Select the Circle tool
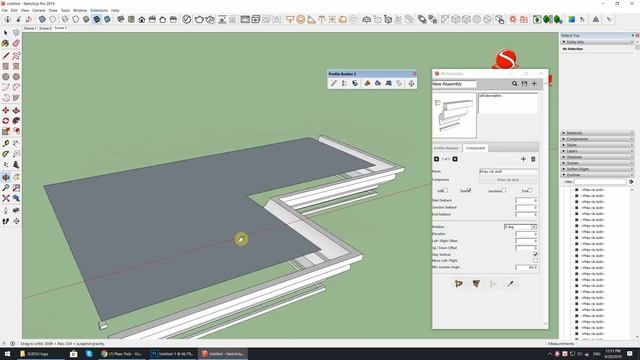 coord(6,77)
